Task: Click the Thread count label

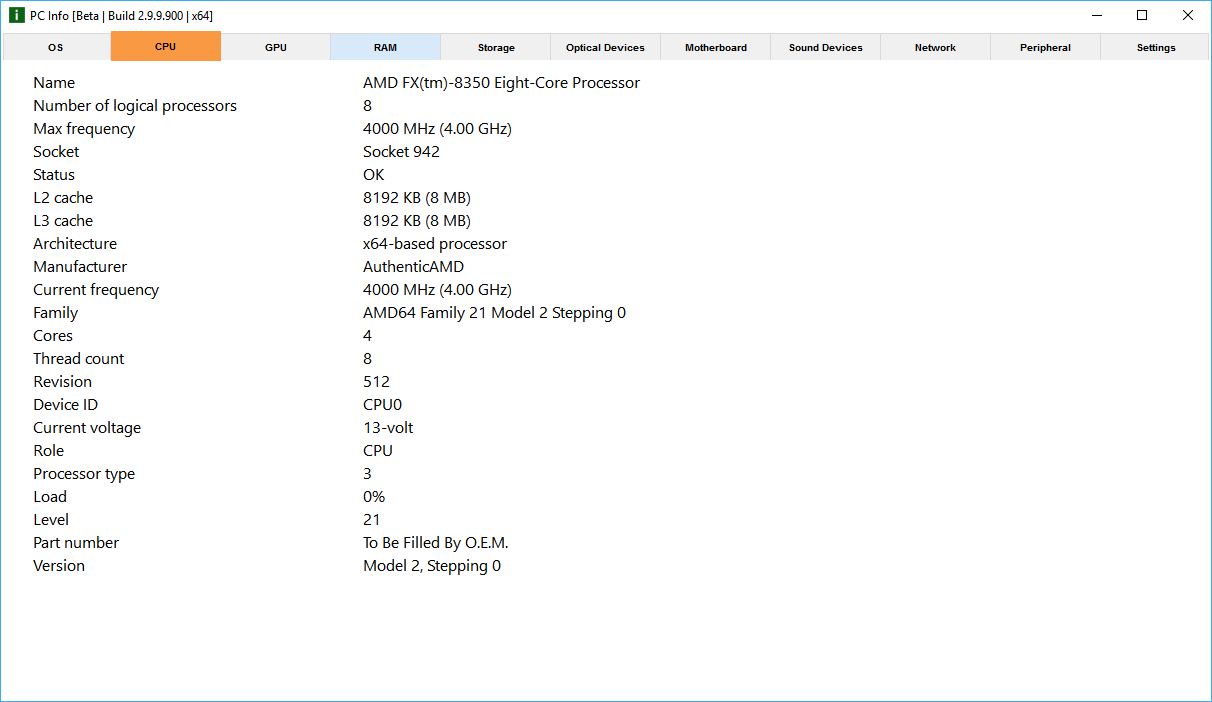Action: tap(79, 359)
